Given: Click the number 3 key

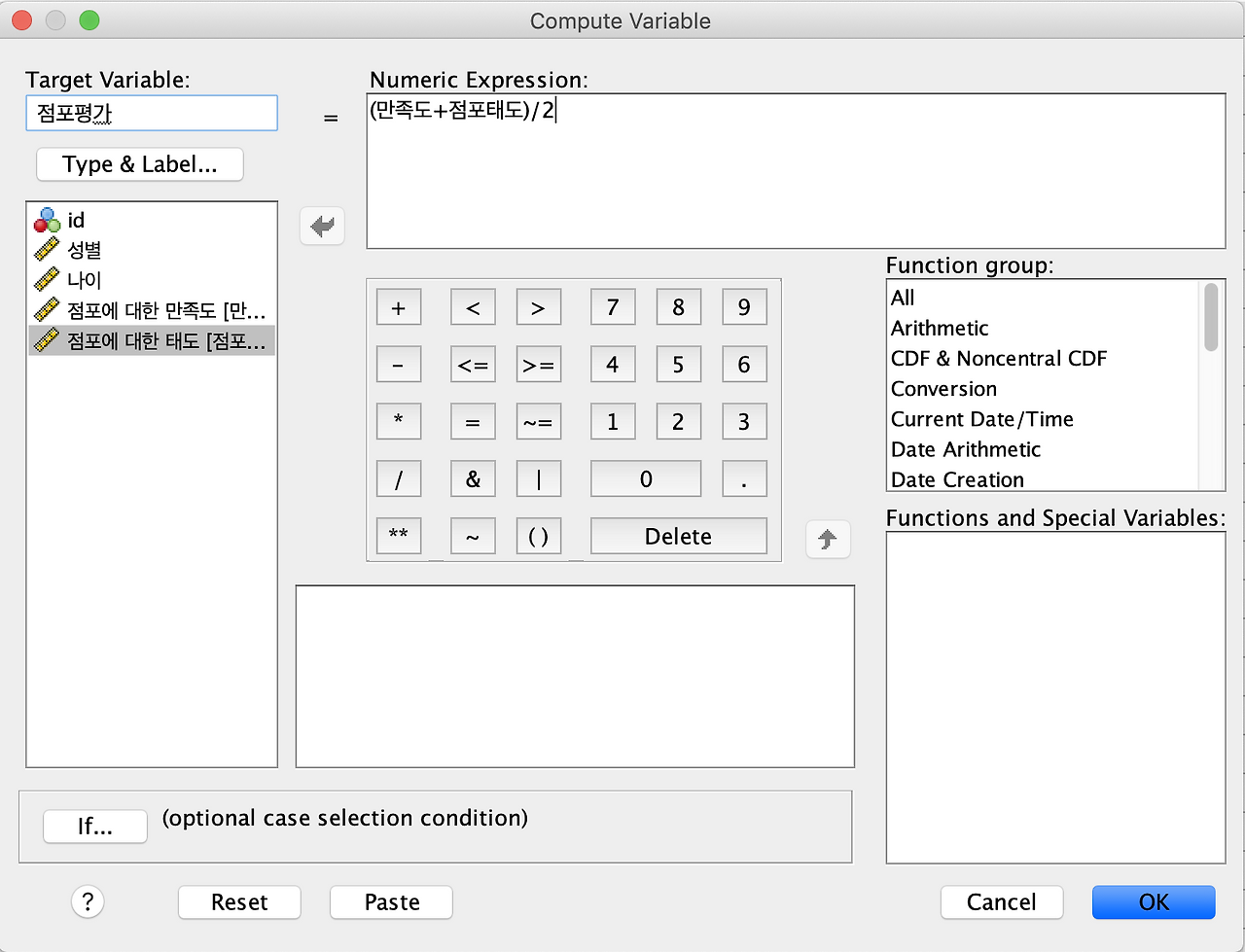Looking at the screenshot, I should click(744, 421).
